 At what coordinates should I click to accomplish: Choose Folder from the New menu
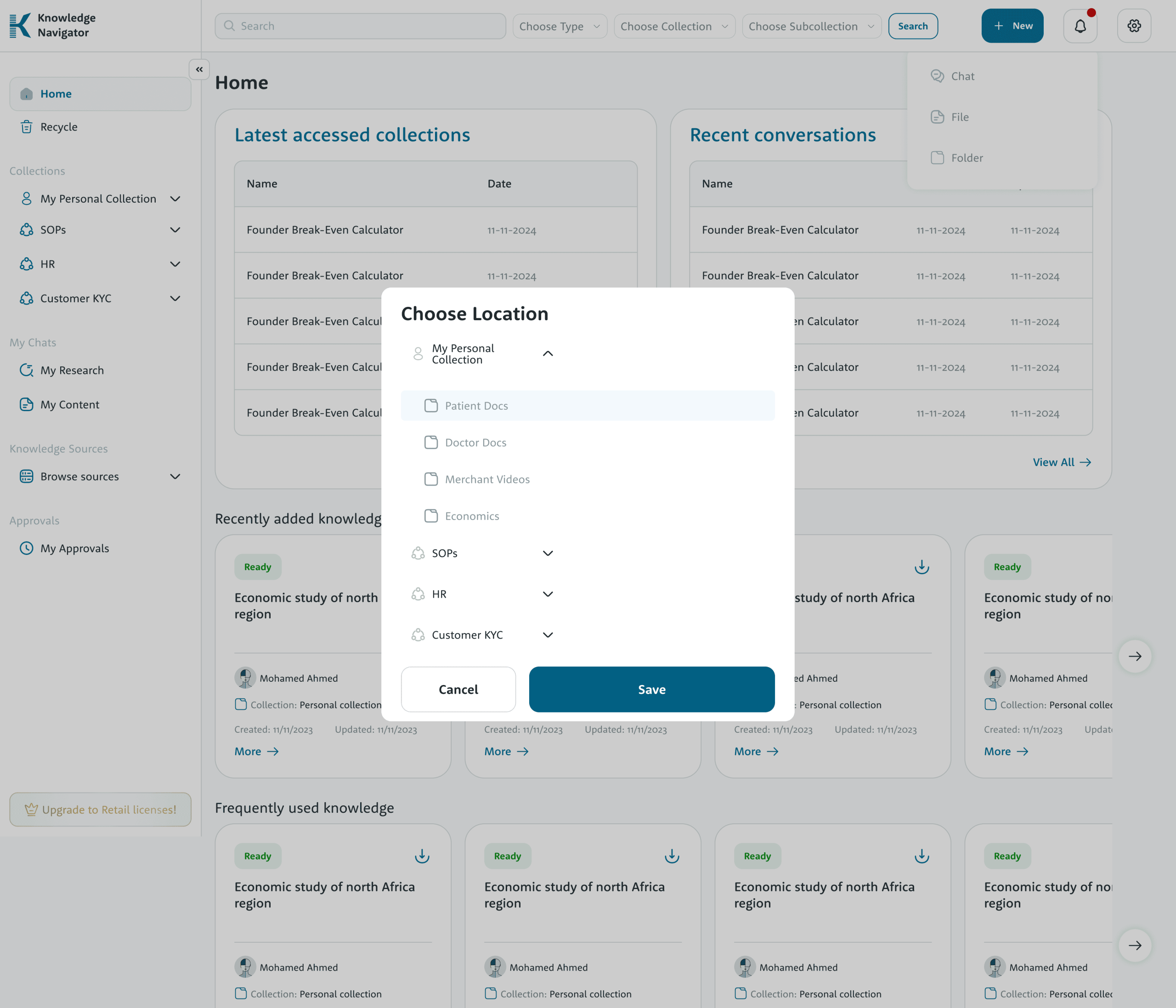pyautogui.click(x=967, y=158)
